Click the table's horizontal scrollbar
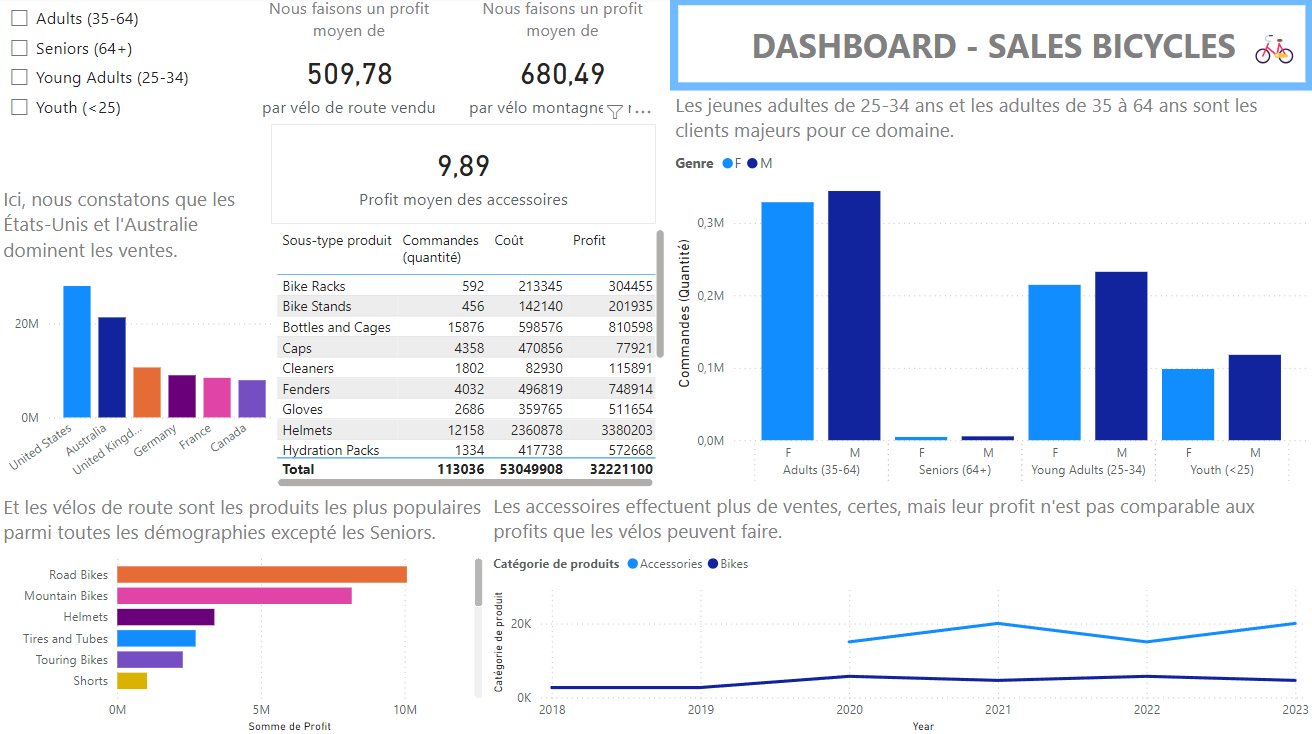 point(465,482)
